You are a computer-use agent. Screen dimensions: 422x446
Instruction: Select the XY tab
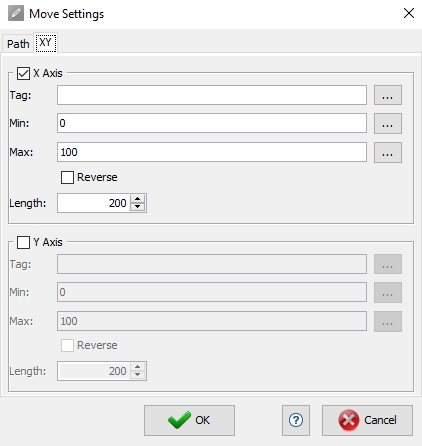tap(46, 43)
